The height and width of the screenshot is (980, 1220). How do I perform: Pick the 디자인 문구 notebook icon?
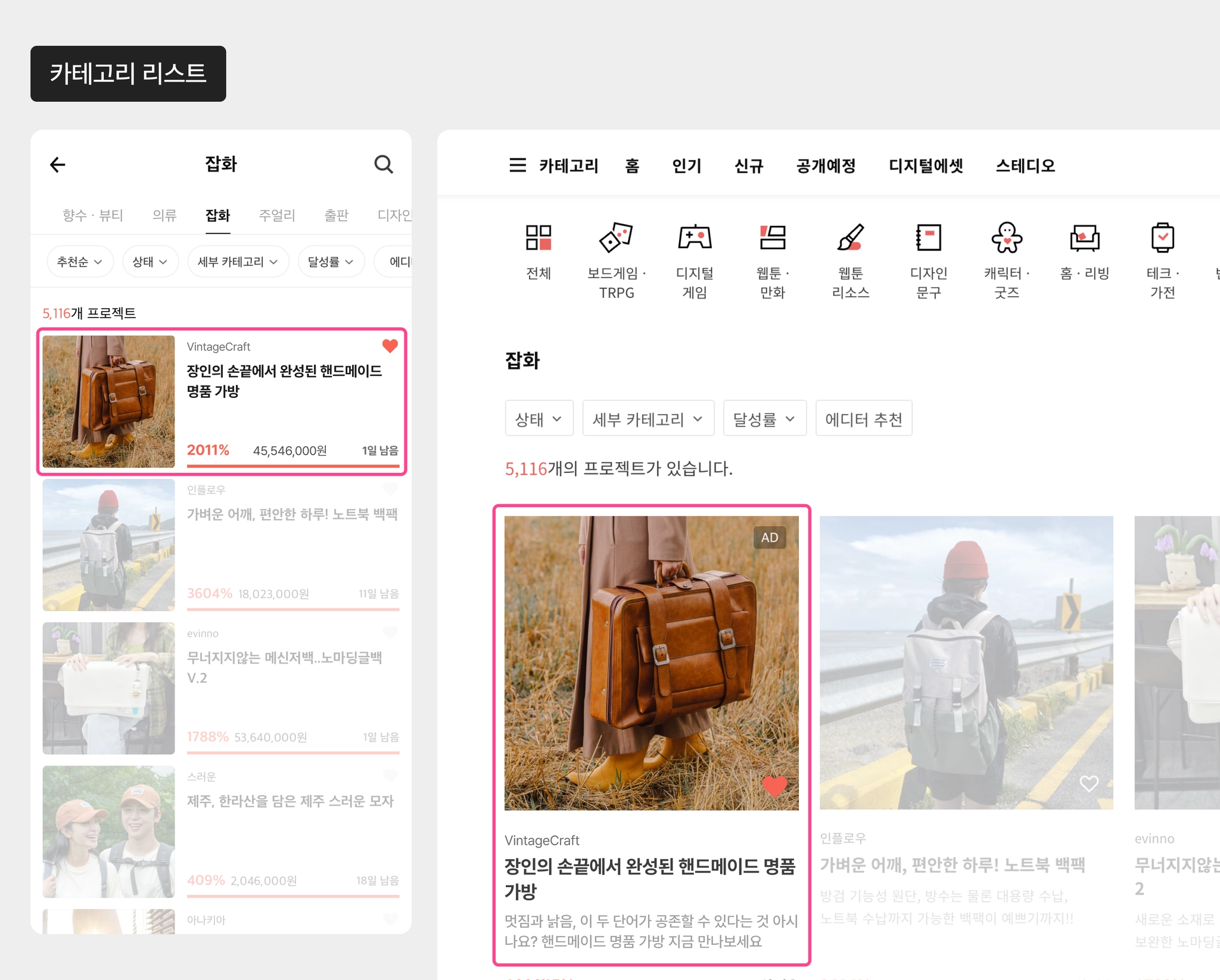(928, 237)
